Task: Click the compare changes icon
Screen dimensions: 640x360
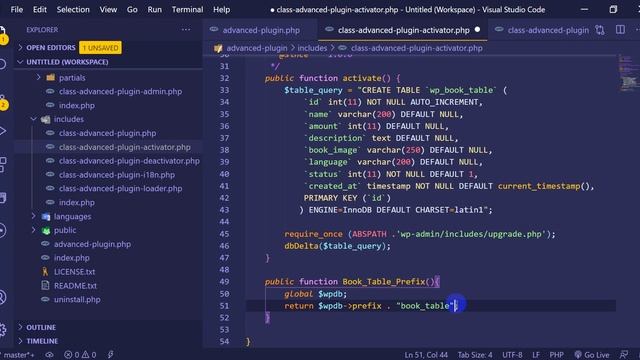Action: [600, 30]
